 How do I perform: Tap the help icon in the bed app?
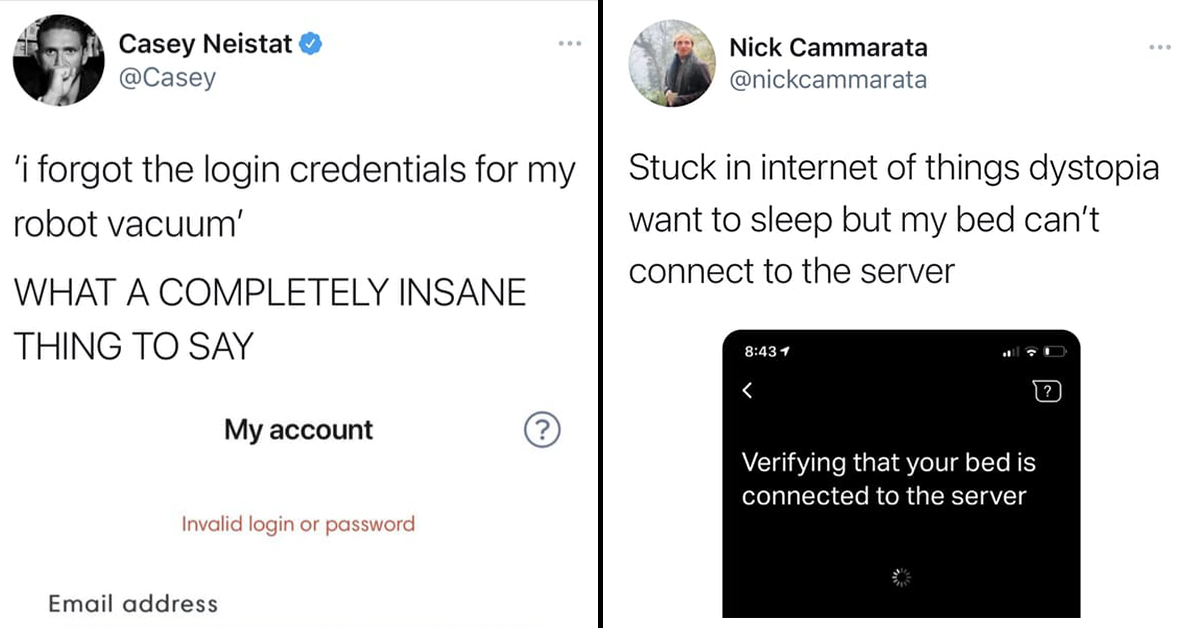point(1047,392)
